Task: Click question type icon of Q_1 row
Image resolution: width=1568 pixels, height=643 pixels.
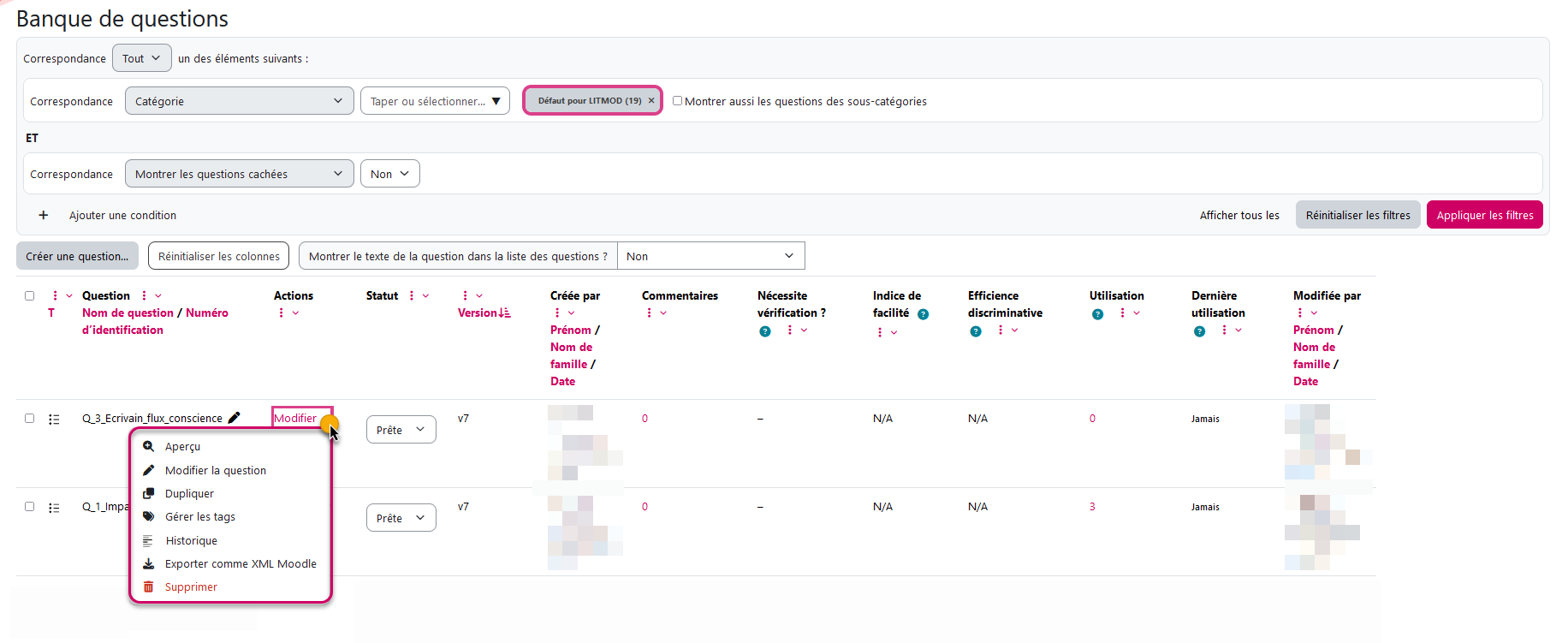Action: [x=54, y=507]
